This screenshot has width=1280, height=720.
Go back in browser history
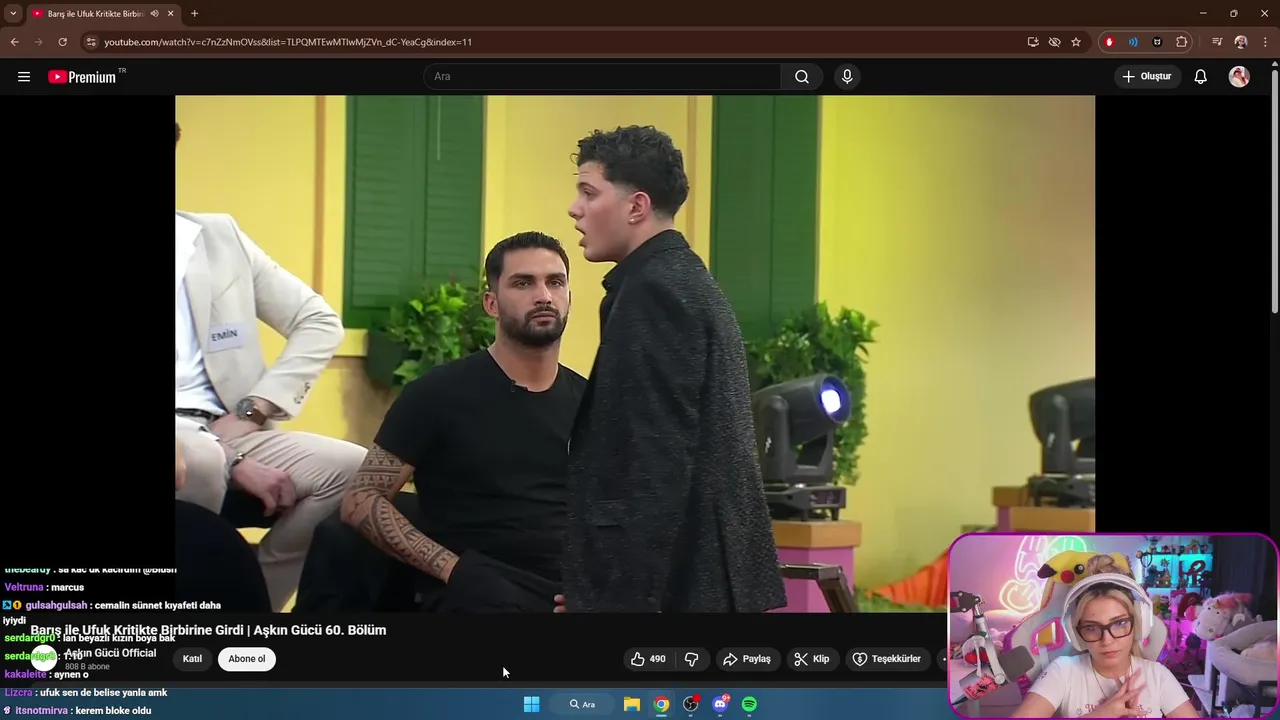pos(14,42)
